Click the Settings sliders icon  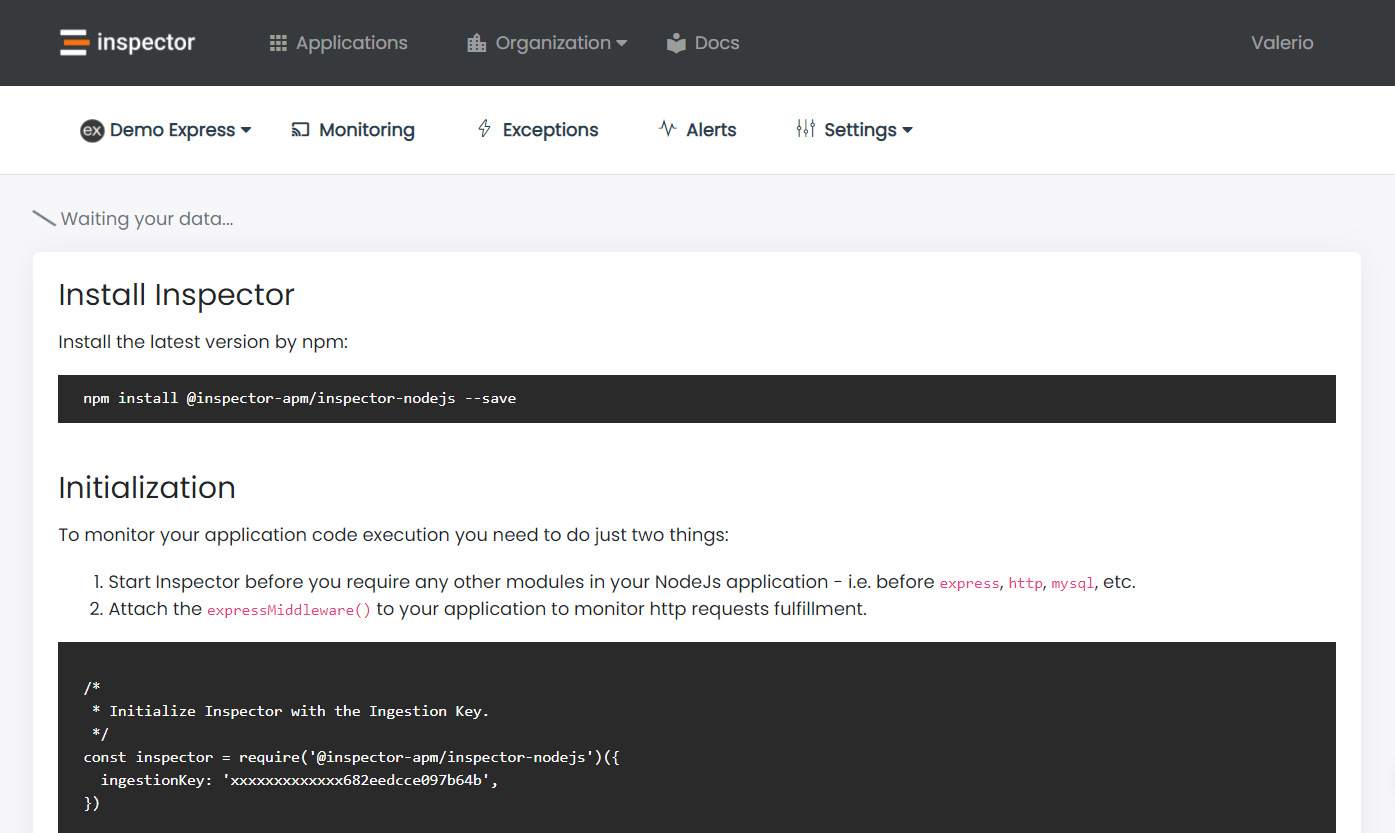[806, 129]
